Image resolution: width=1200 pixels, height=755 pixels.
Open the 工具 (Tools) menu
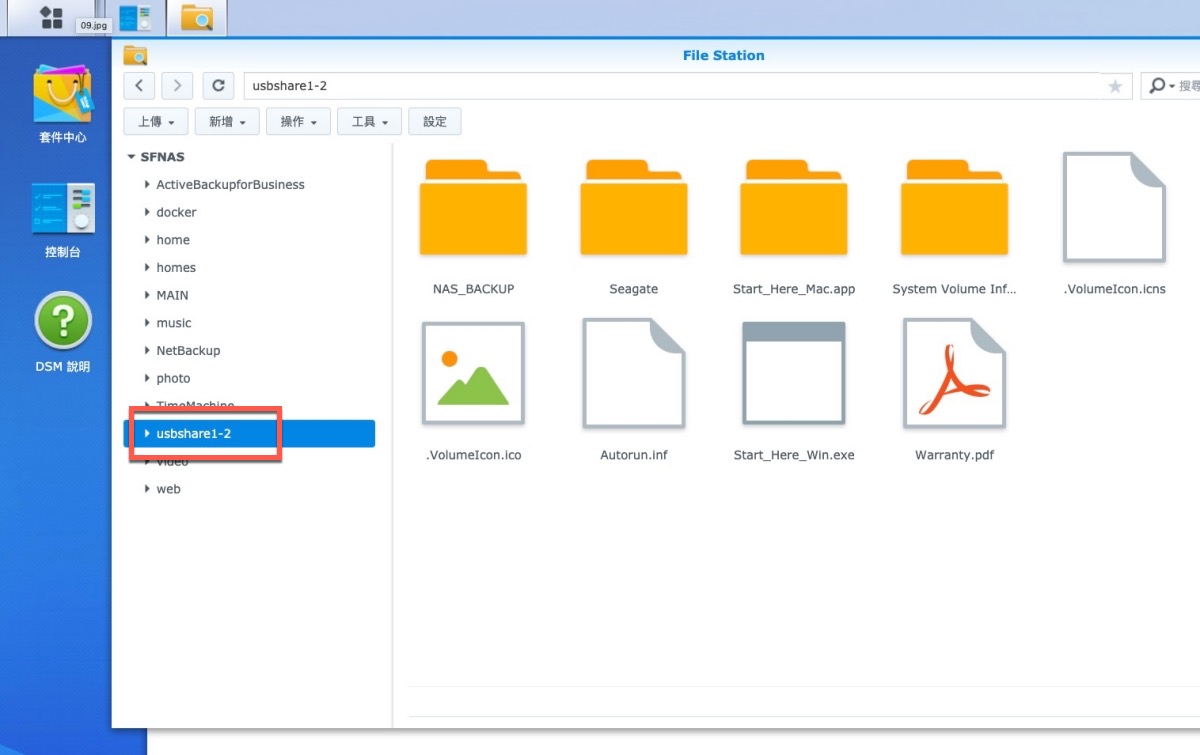pyautogui.click(x=370, y=122)
